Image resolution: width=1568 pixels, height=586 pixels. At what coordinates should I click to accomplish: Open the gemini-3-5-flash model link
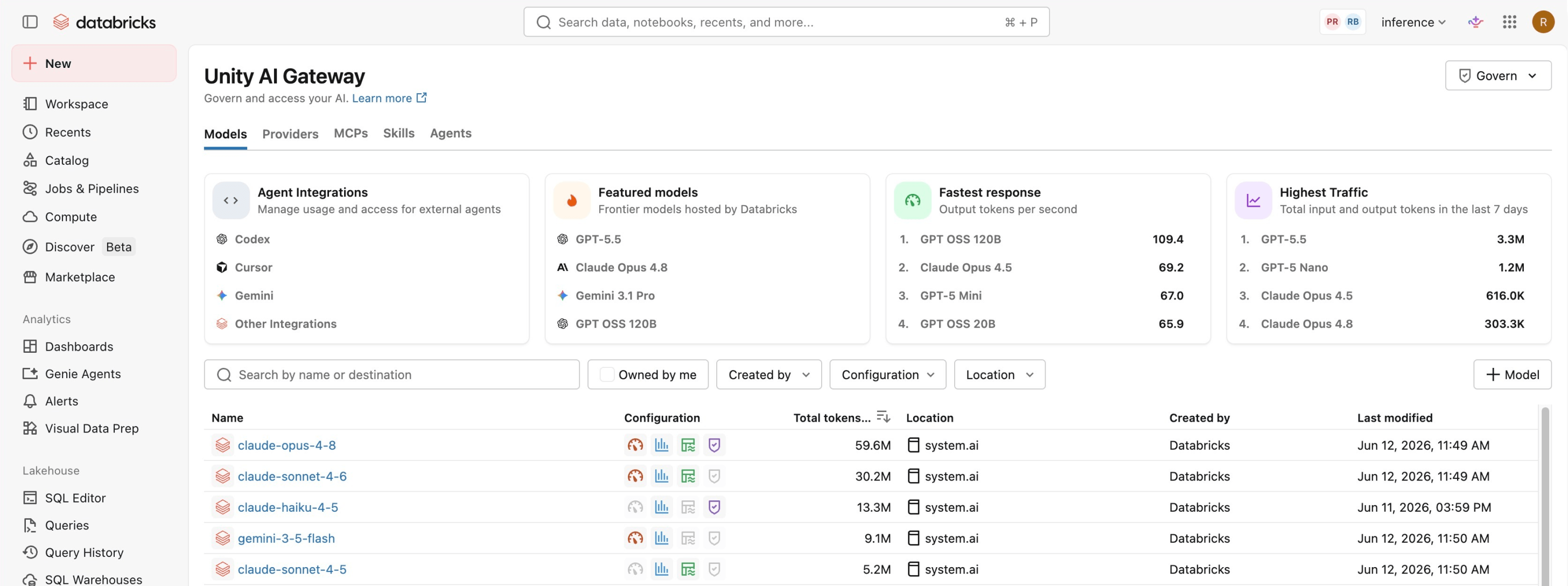[x=286, y=539]
